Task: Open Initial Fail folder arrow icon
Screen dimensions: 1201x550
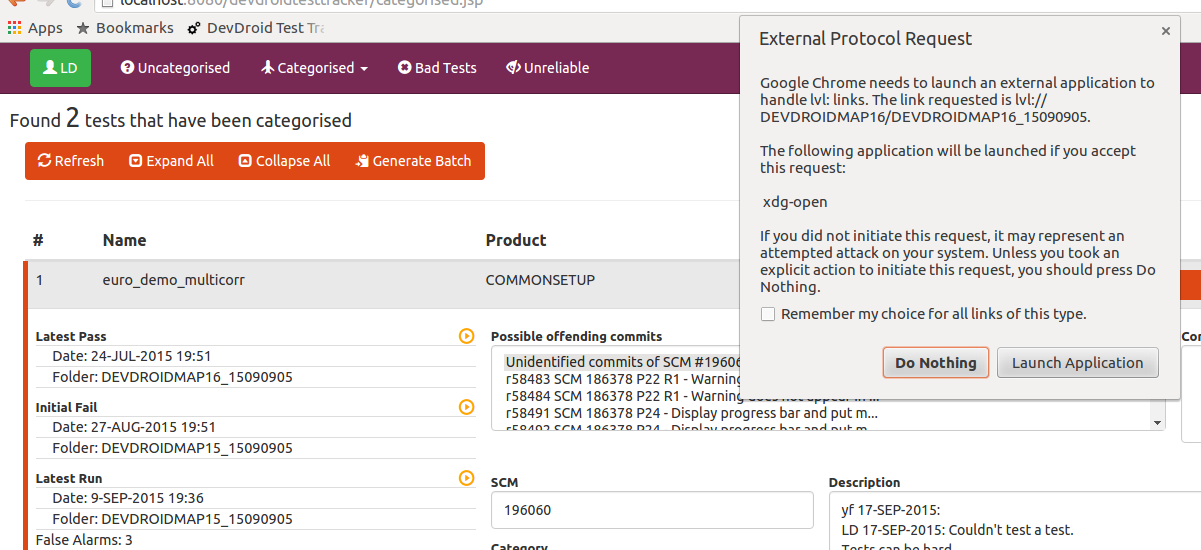Action: coord(466,407)
